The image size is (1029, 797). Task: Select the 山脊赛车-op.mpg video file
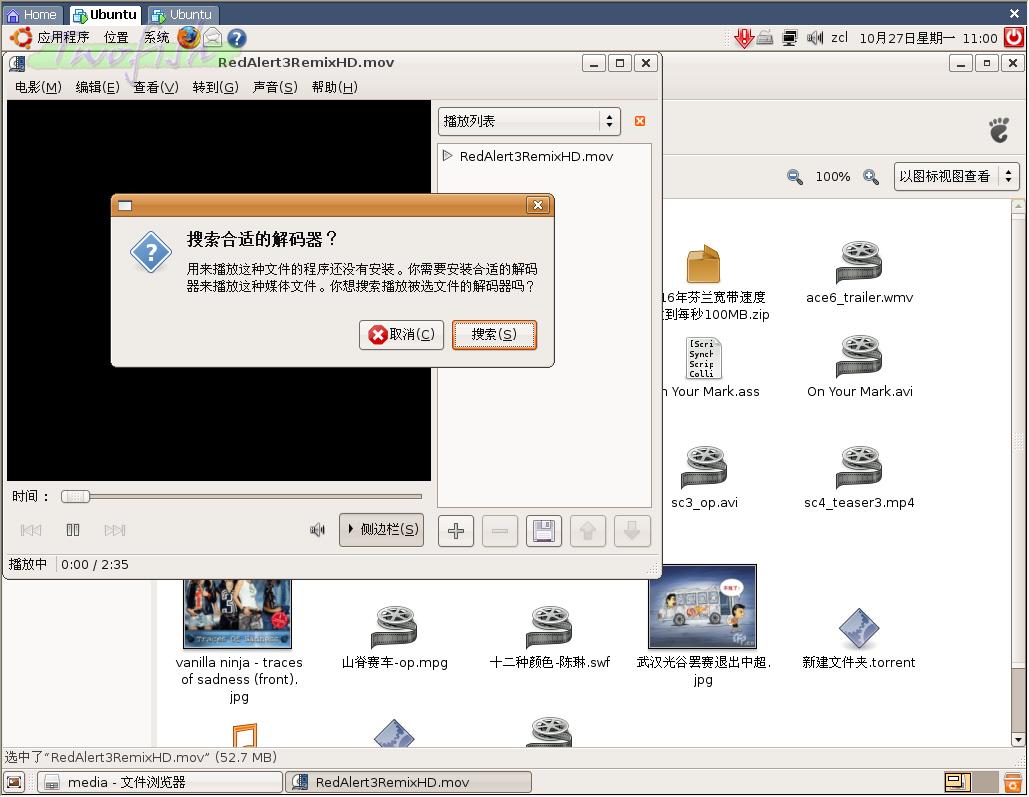click(394, 637)
